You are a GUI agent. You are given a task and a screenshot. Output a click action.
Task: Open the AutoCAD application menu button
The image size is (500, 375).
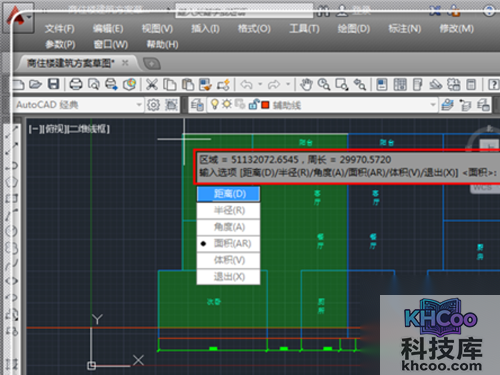pos(19,17)
